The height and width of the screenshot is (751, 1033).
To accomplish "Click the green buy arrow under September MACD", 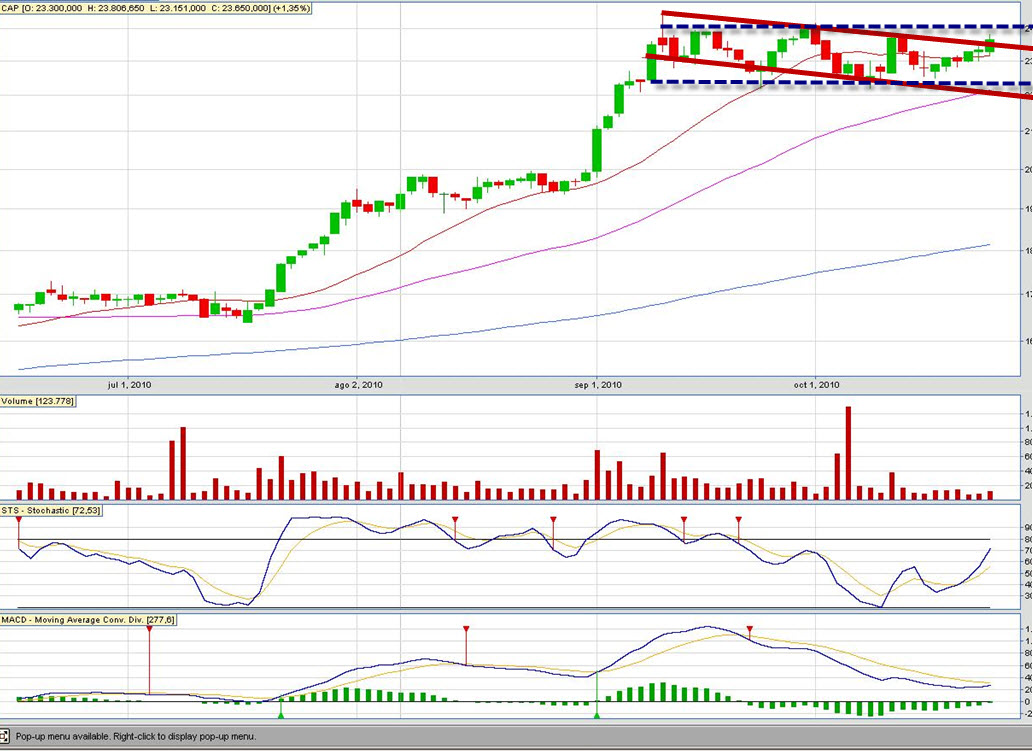I will (x=597, y=714).
